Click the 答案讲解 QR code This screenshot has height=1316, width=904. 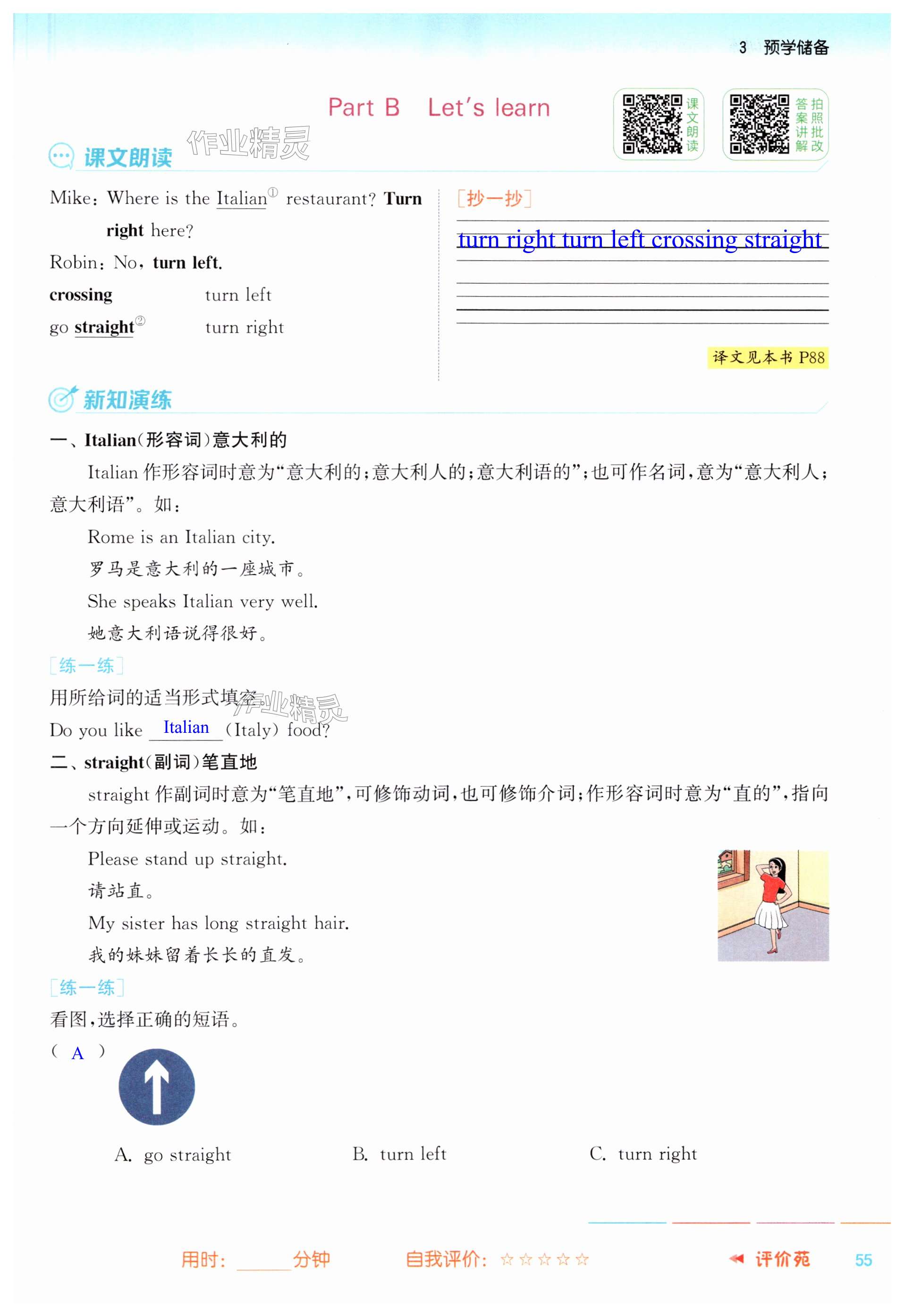[759, 124]
